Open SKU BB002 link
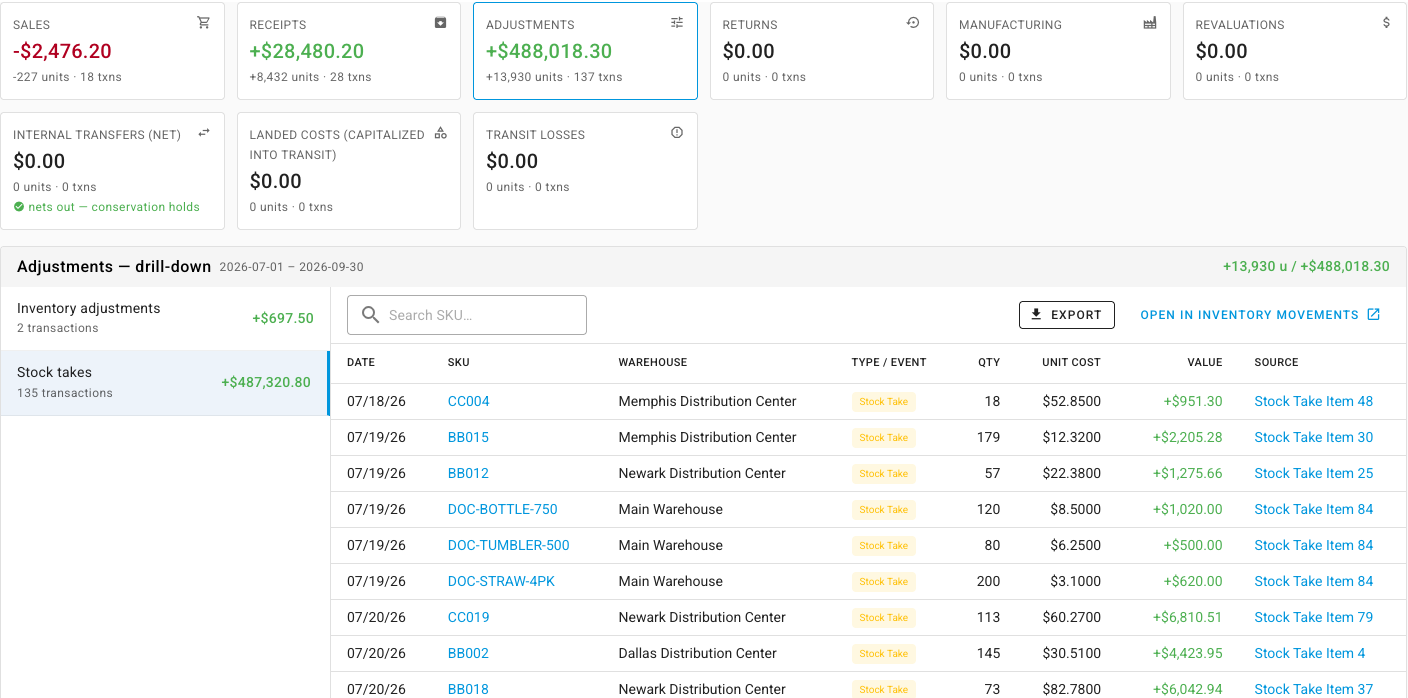Screen dimensions: 1408x698 click(x=468, y=653)
